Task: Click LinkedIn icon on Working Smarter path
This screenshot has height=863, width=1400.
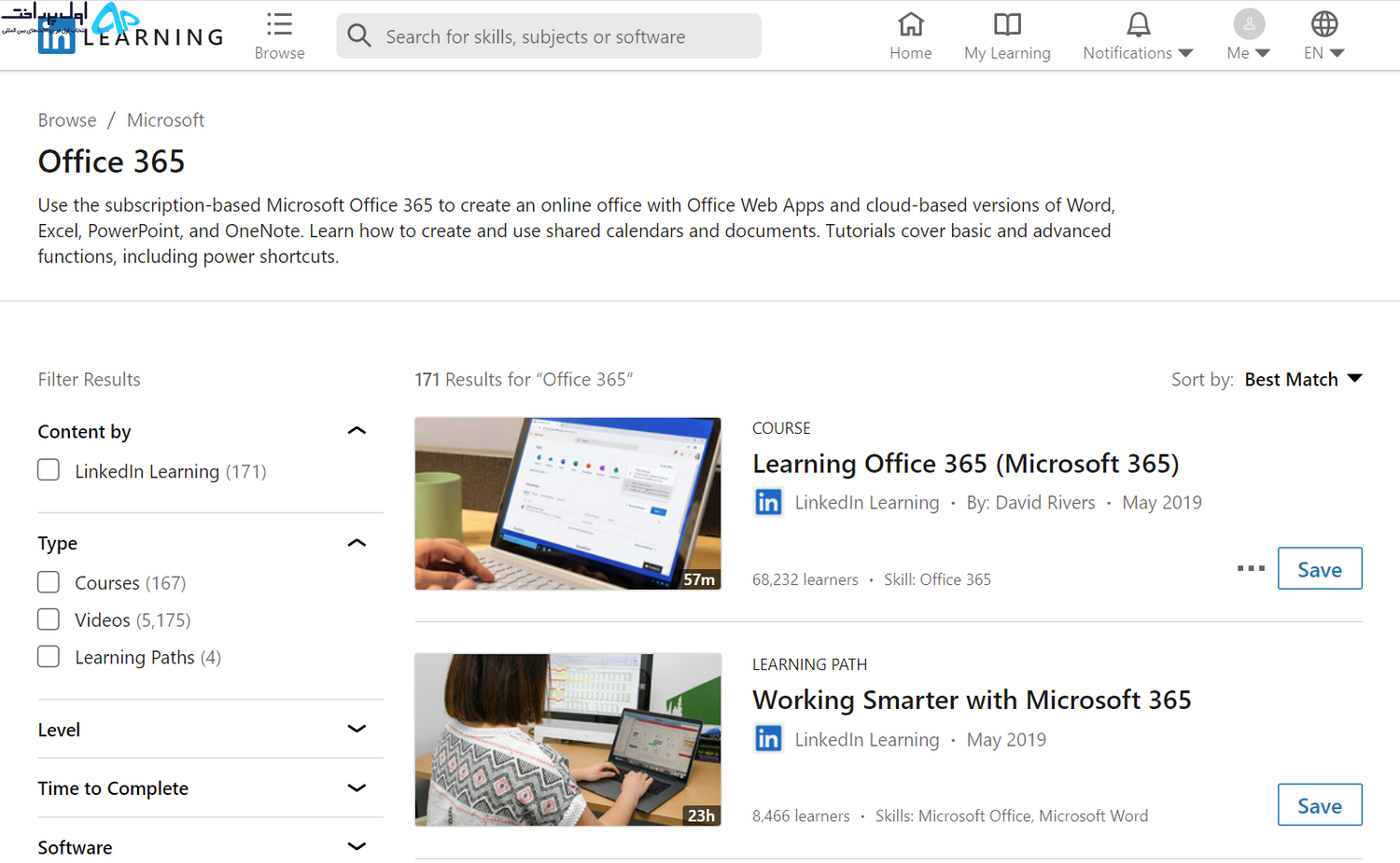Action: pos(768,739)
